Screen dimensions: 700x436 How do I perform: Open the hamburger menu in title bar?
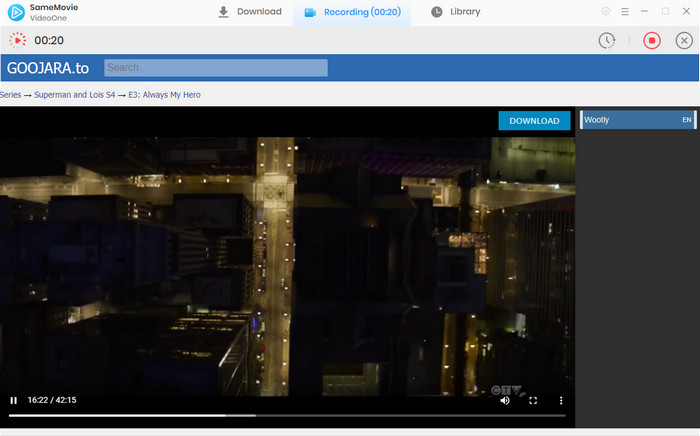pyautogui.click(x=625, y=12)
